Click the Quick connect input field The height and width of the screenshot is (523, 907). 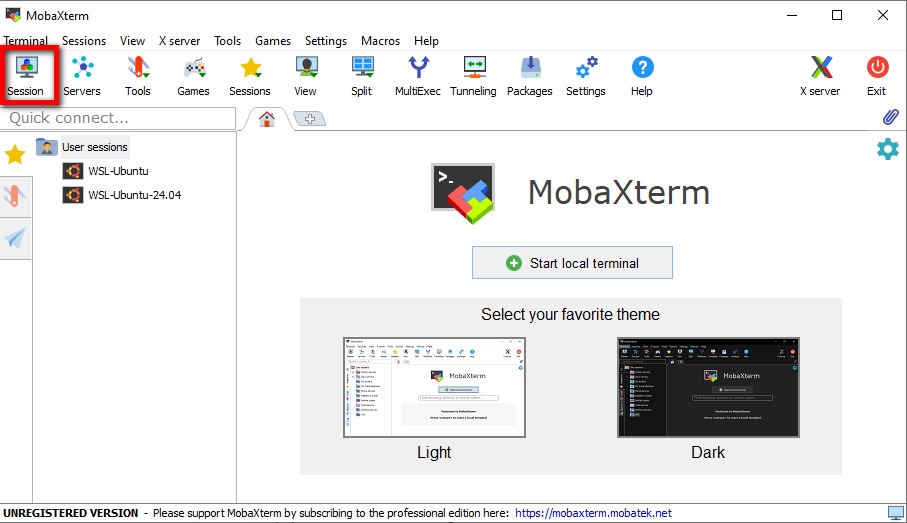click(118, 118)
